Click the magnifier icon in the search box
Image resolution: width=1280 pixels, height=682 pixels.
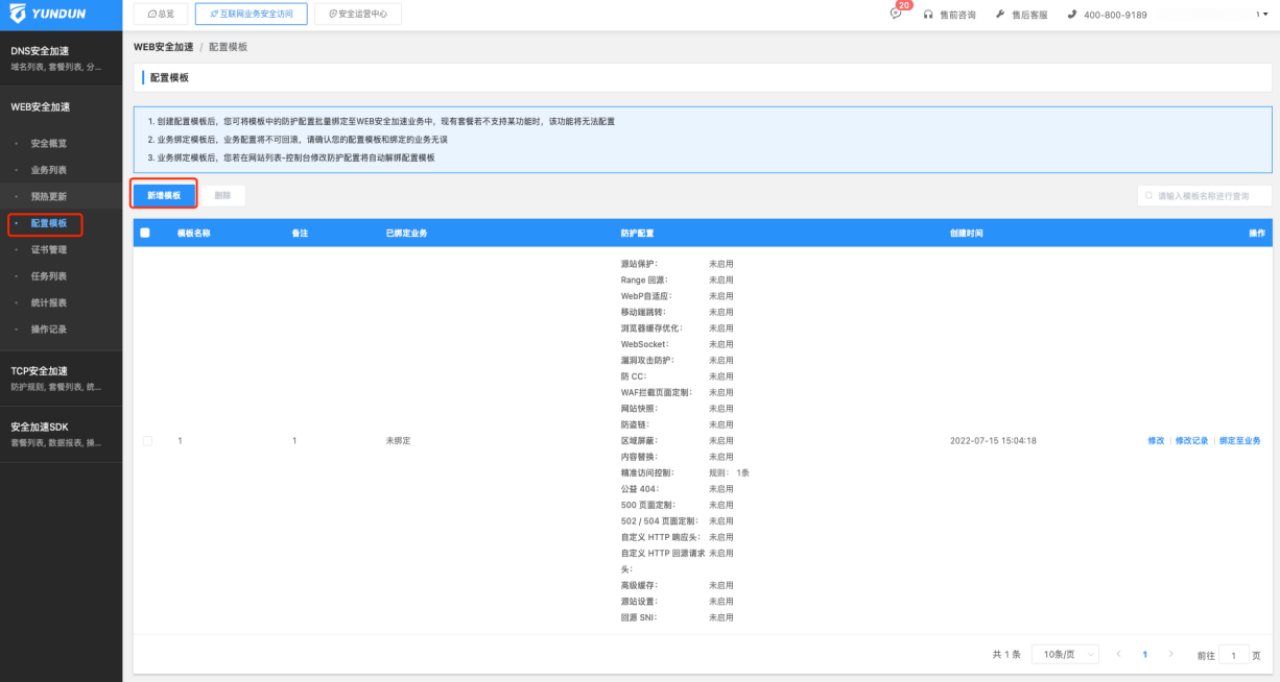point(1150,196)
